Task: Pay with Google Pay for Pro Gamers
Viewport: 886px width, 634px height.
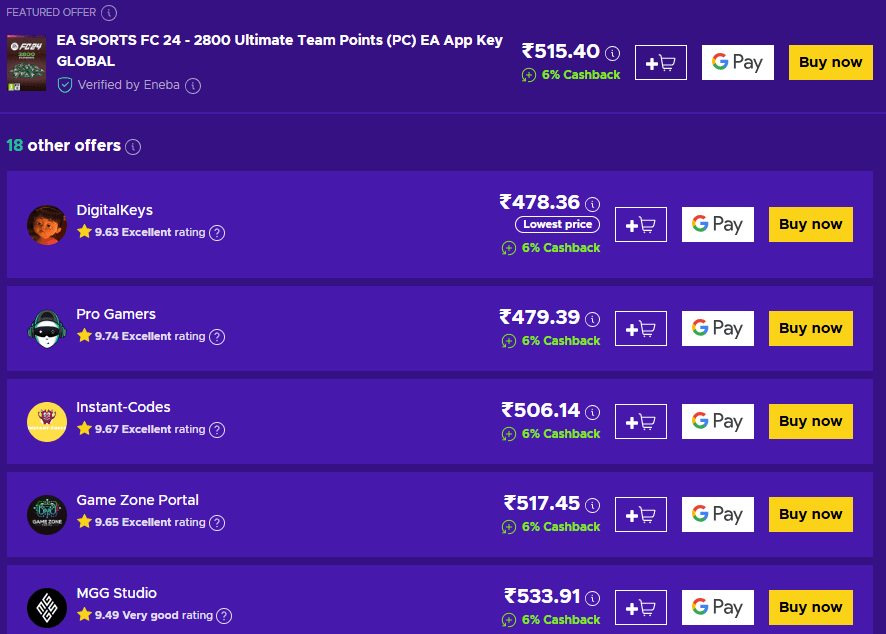Action: [717, 329]
